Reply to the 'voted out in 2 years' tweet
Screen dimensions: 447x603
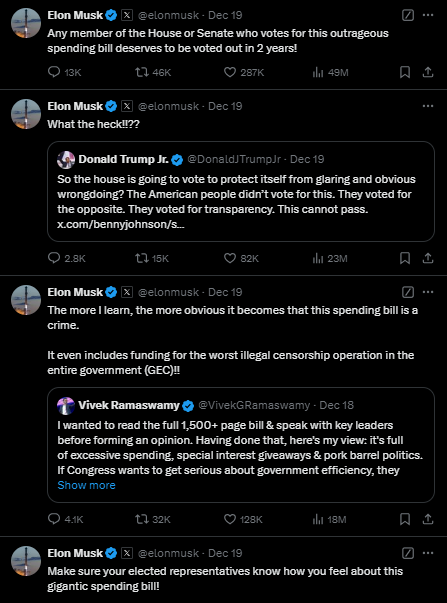click(x=54, y=72)
